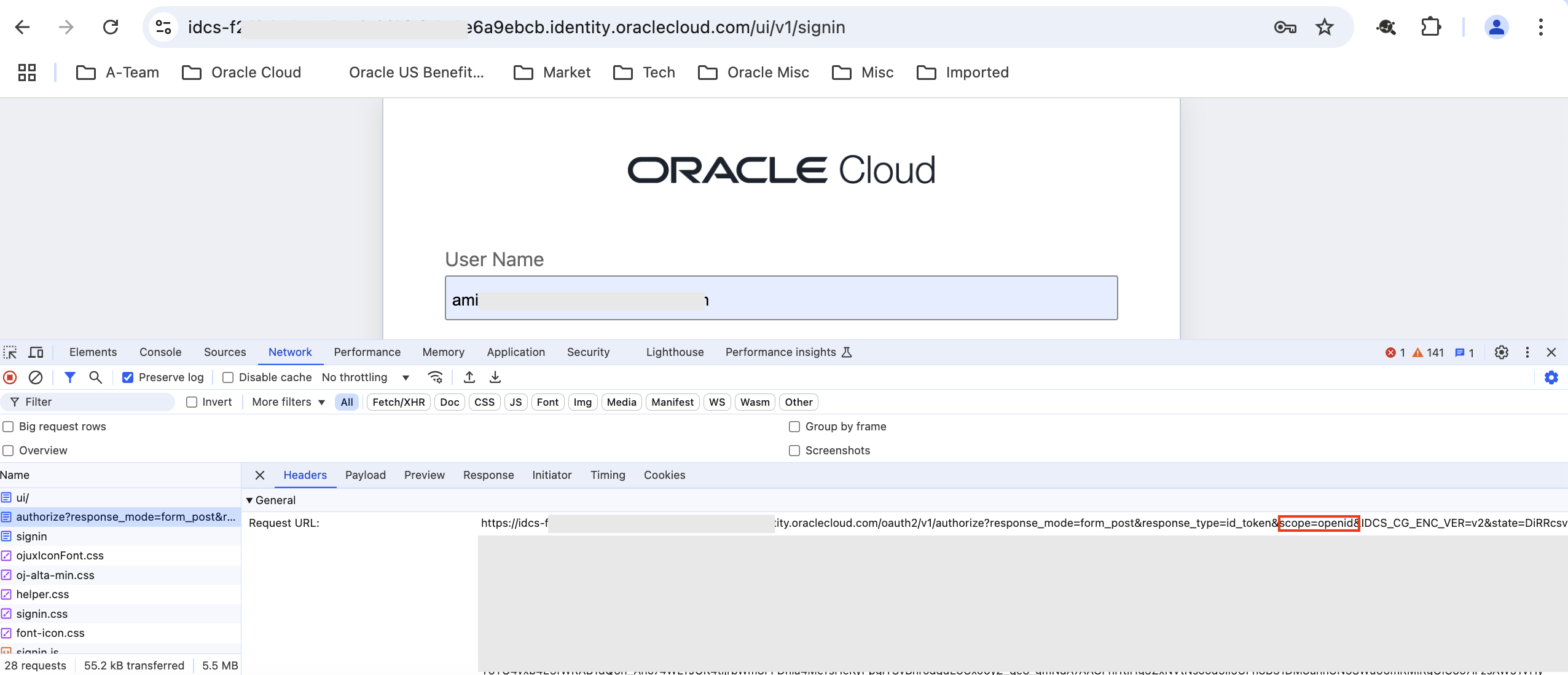Click the User Name input field

tap(780, 298)
